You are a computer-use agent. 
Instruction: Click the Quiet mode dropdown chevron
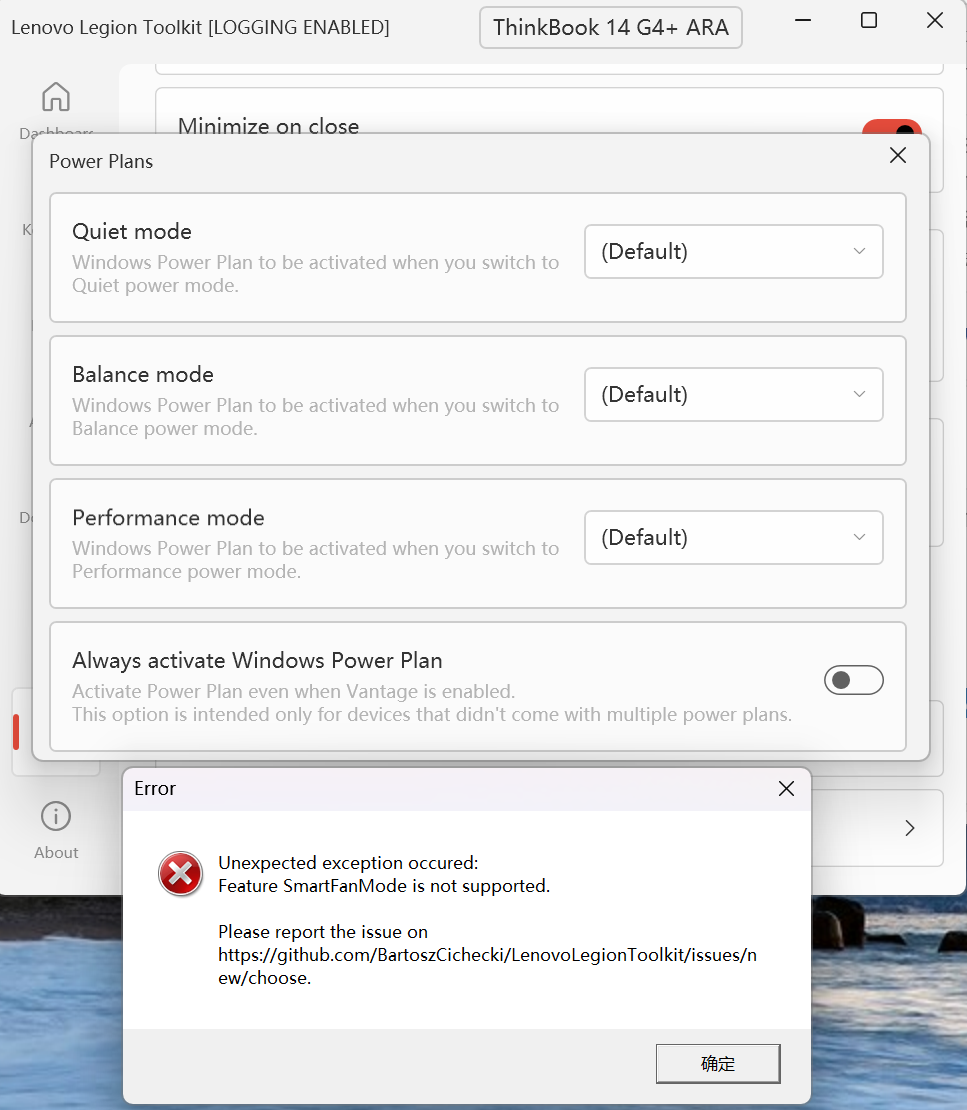tap(858, 251)
